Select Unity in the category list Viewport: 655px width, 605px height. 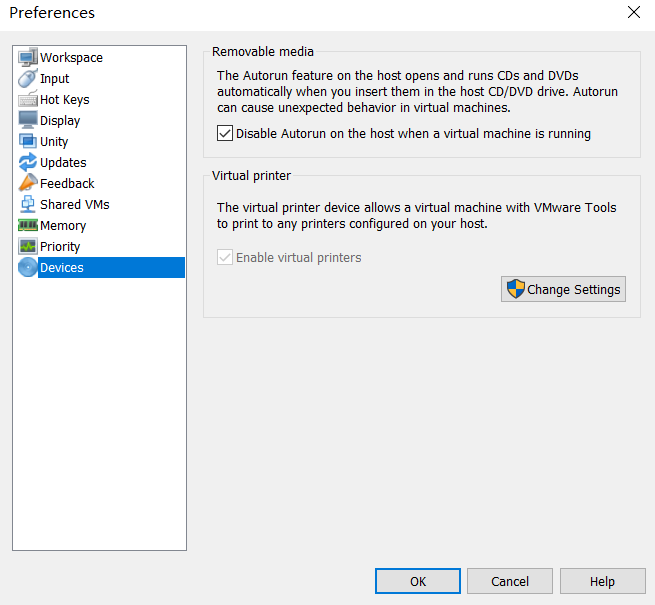(54, 142)
